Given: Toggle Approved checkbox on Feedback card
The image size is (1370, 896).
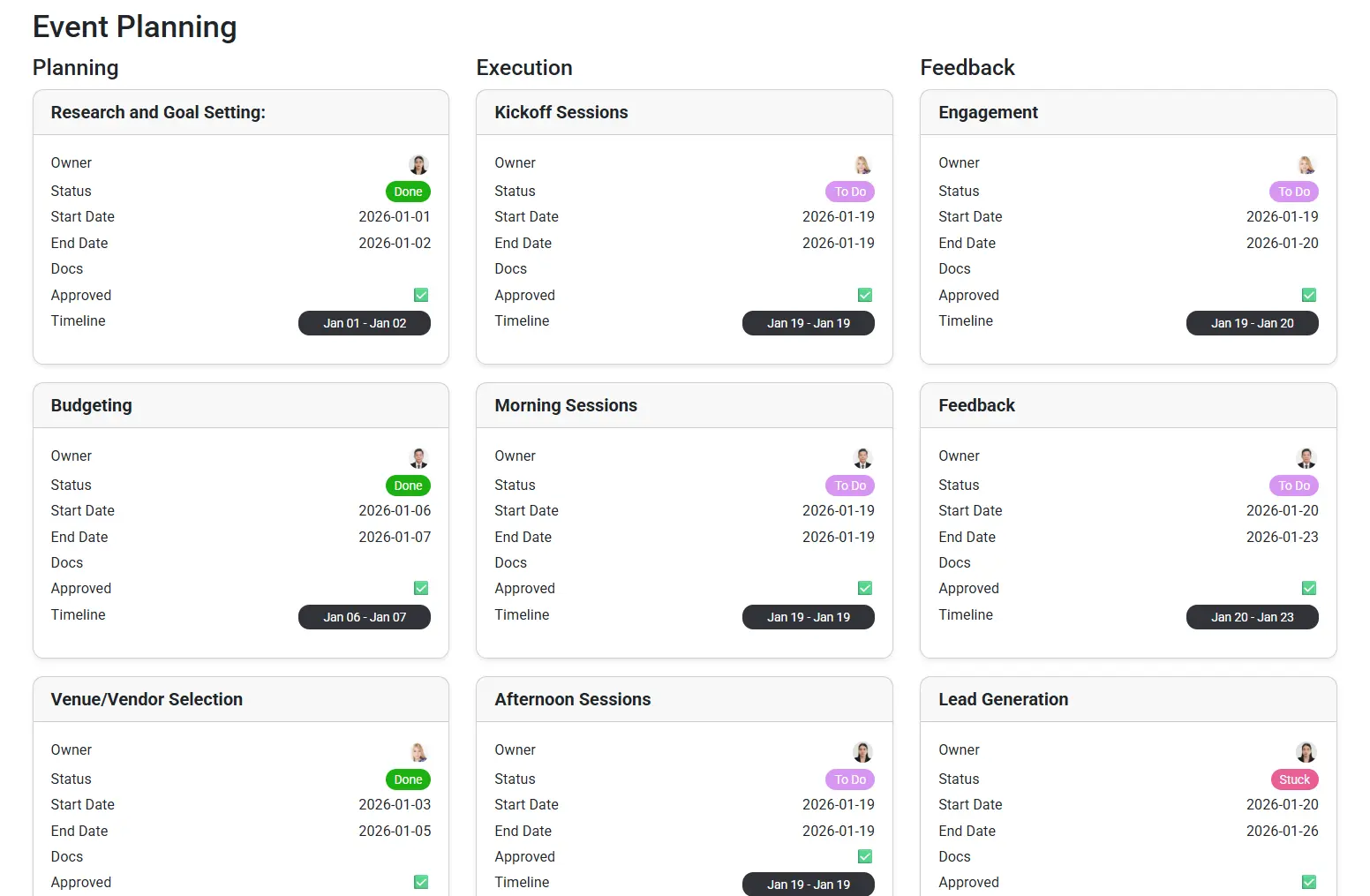Looking at the screenshot, I should pos(1309,588).
